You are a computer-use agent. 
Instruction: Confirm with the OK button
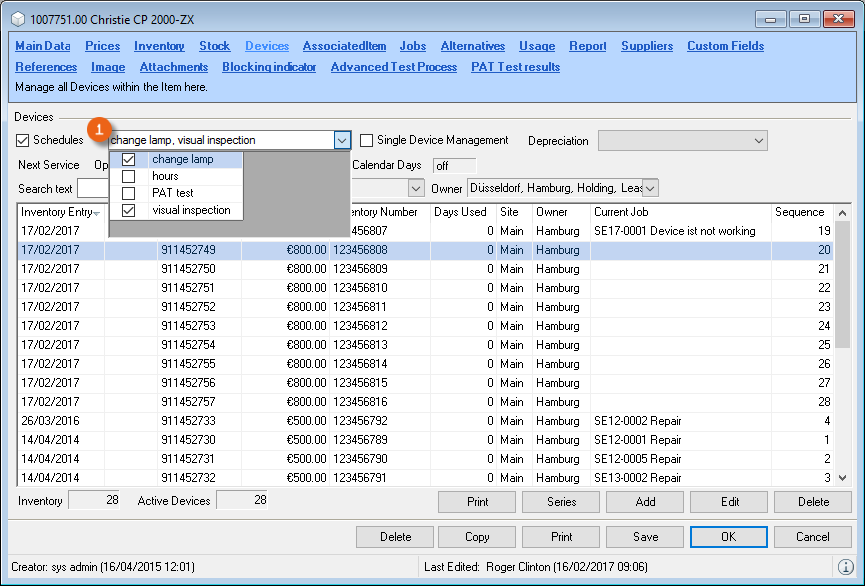[x=729, y=537]
